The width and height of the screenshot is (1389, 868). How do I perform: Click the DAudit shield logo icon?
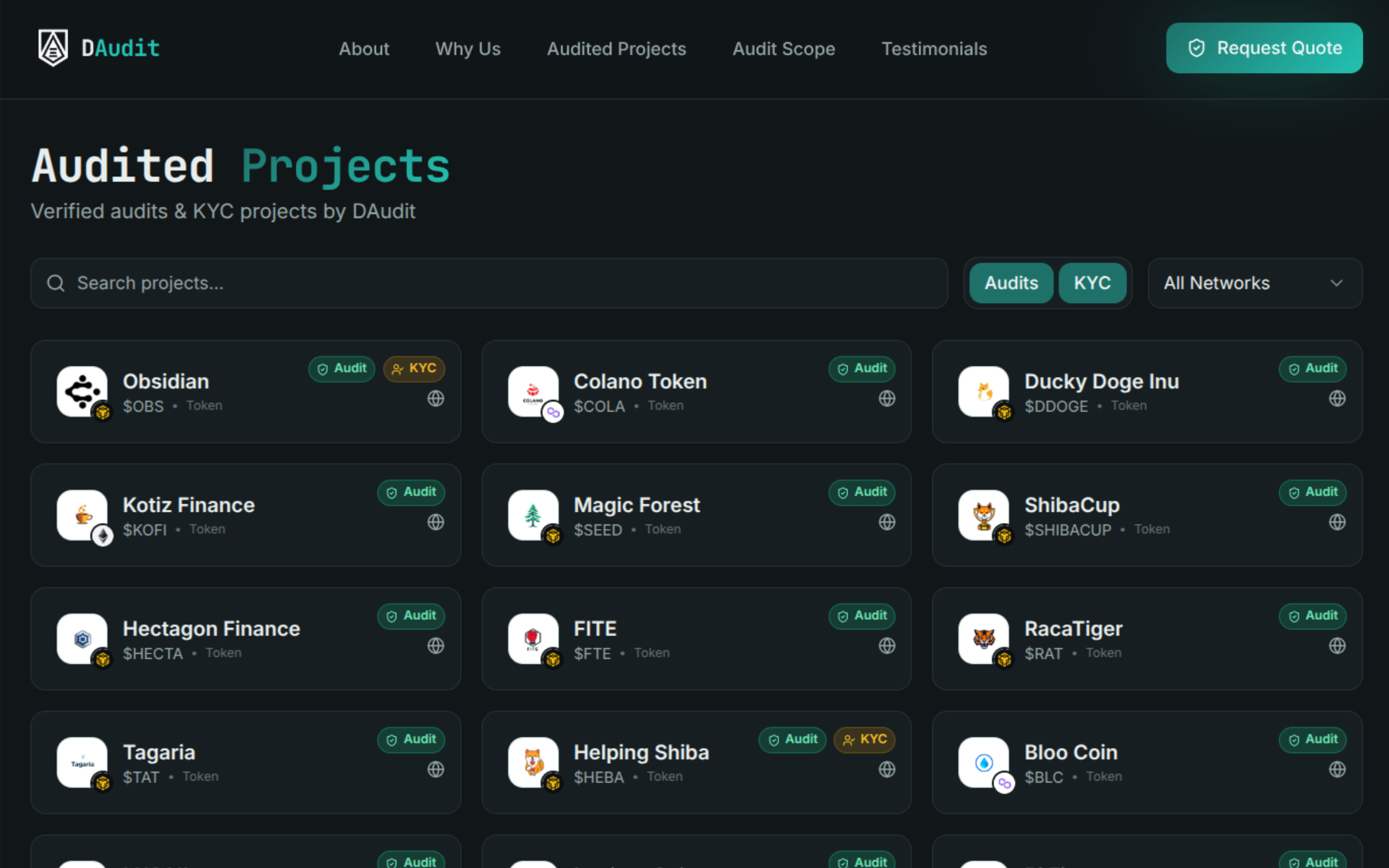[x=53, y=48]
